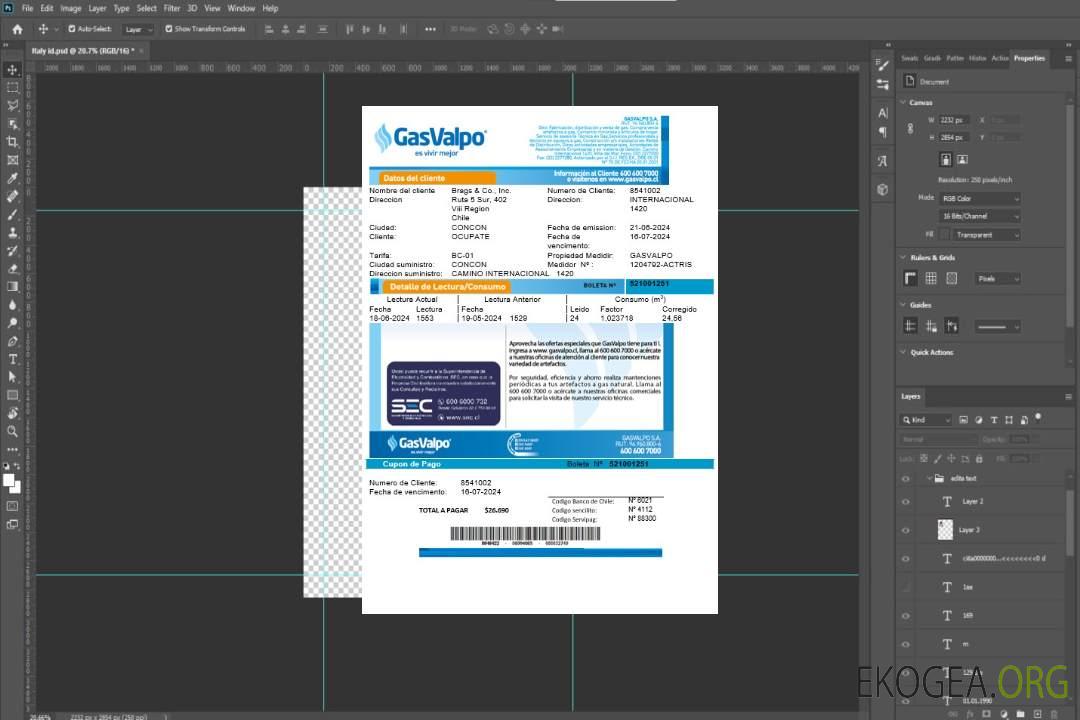Select the Rectangular Marquee tool
Image resolution: width=1080 pixels, height=720 pixels.
pos(12,88)
